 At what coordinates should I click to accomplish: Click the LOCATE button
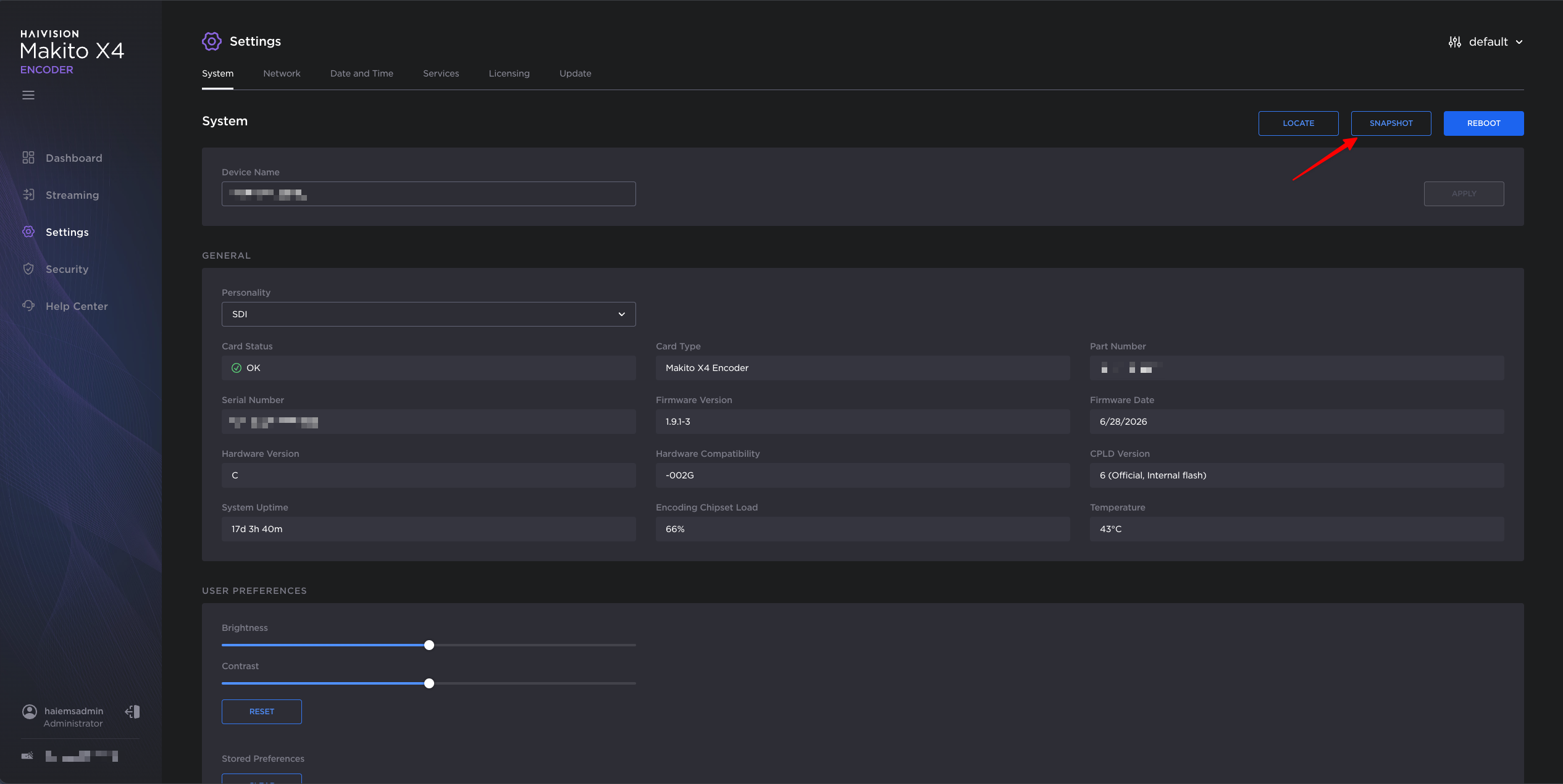pyautogui.click(x=1299, y=123)
